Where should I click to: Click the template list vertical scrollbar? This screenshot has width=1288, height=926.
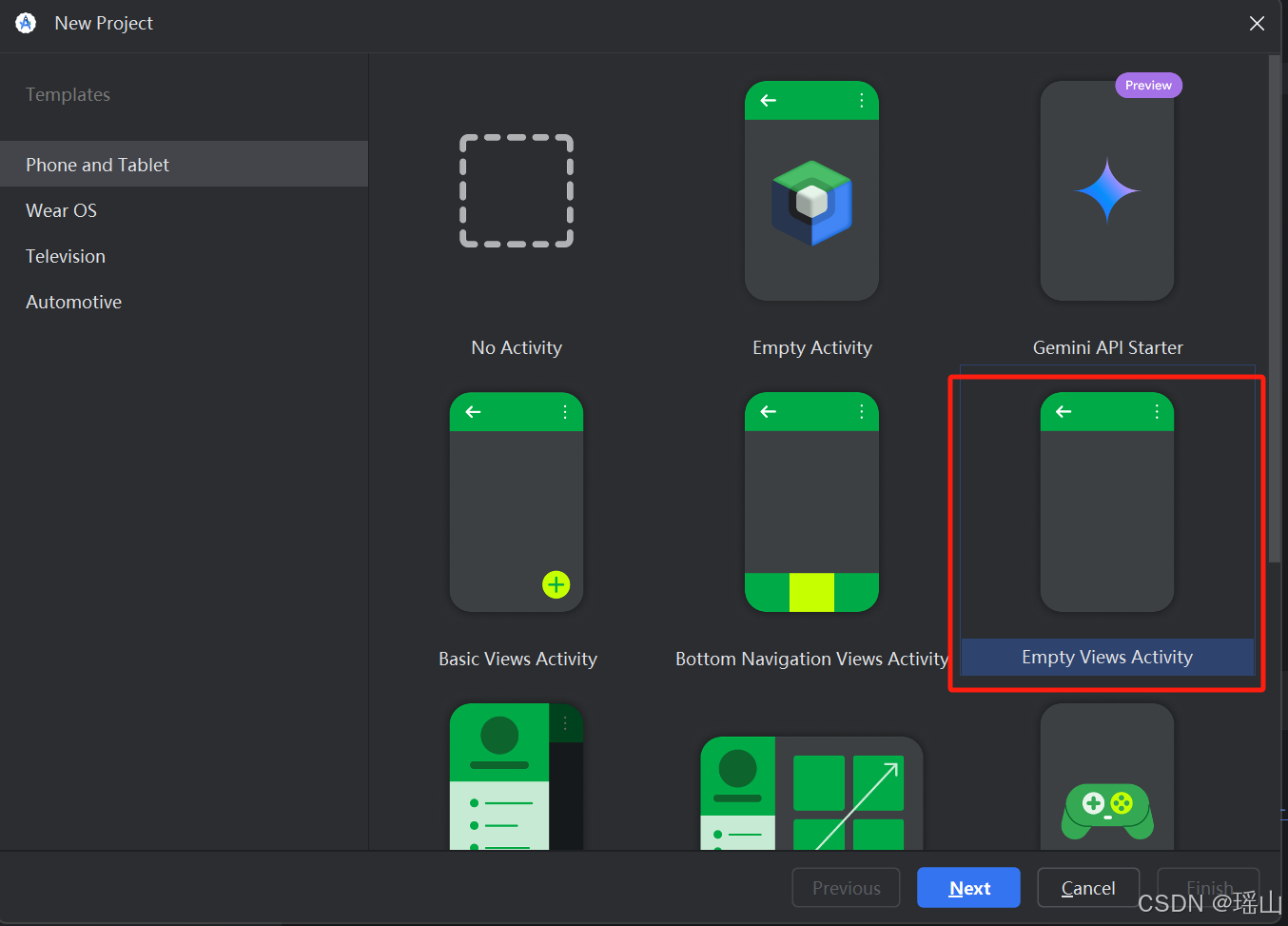[1275, 309]
